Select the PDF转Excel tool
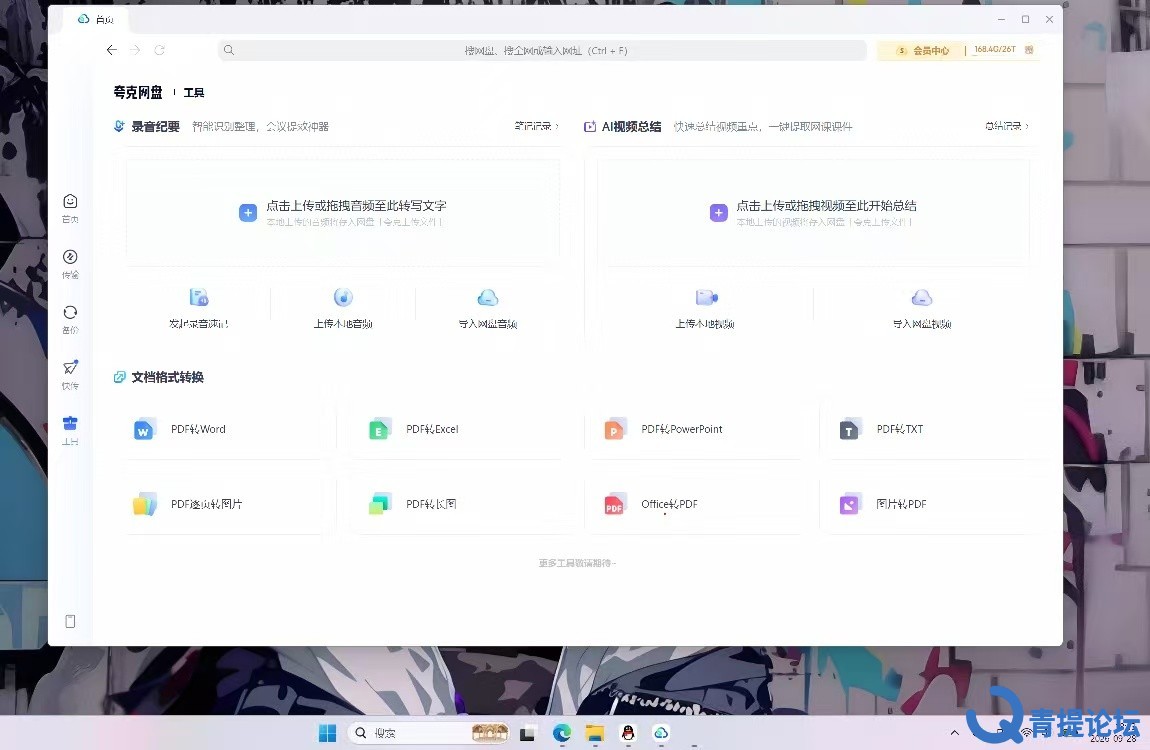 (x=459, y=429)
